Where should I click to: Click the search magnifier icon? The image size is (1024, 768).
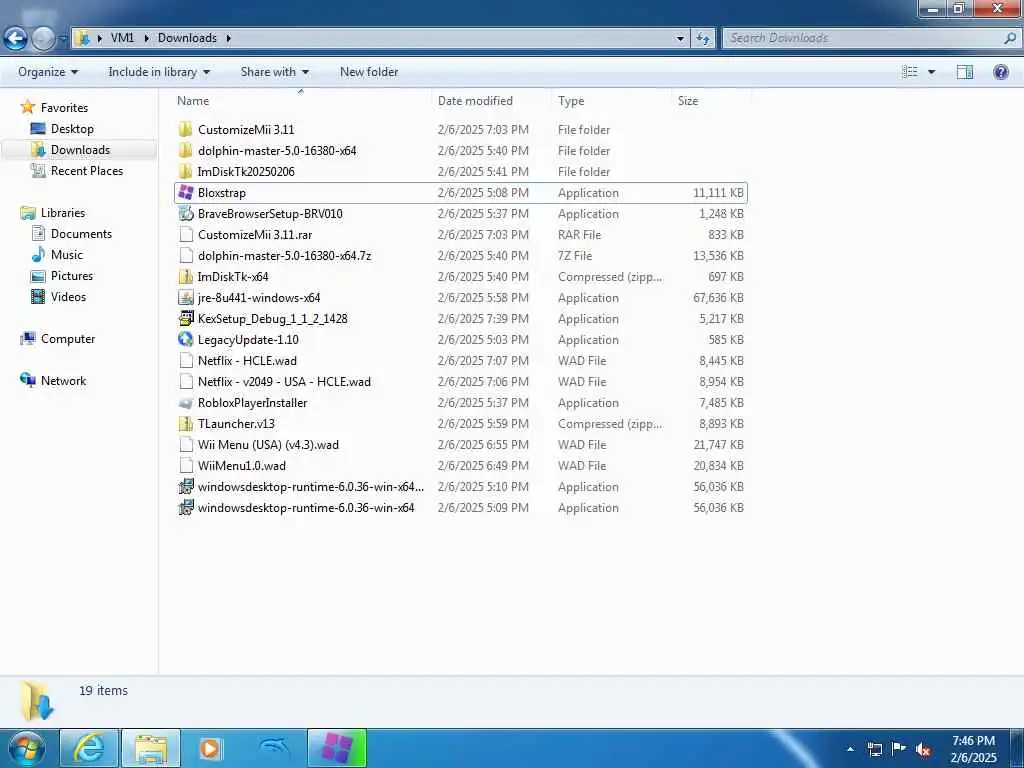tap(1010, 38)
